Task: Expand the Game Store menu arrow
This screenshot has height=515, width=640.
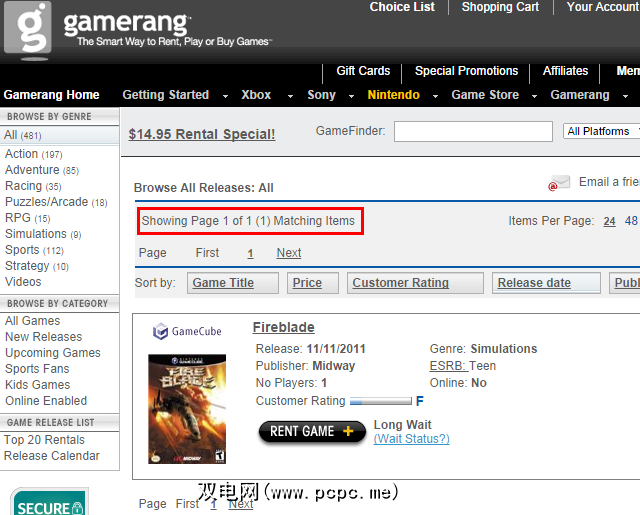Action: [x=534, y=96]
